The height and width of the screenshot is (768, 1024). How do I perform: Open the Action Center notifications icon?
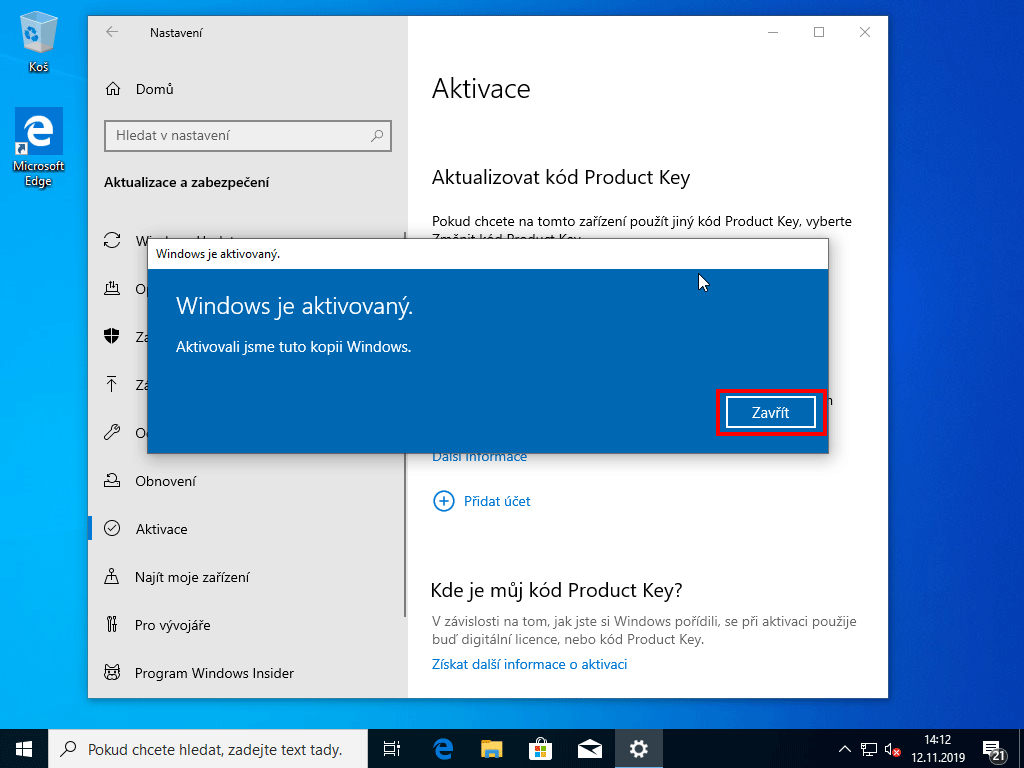(993, 750)
